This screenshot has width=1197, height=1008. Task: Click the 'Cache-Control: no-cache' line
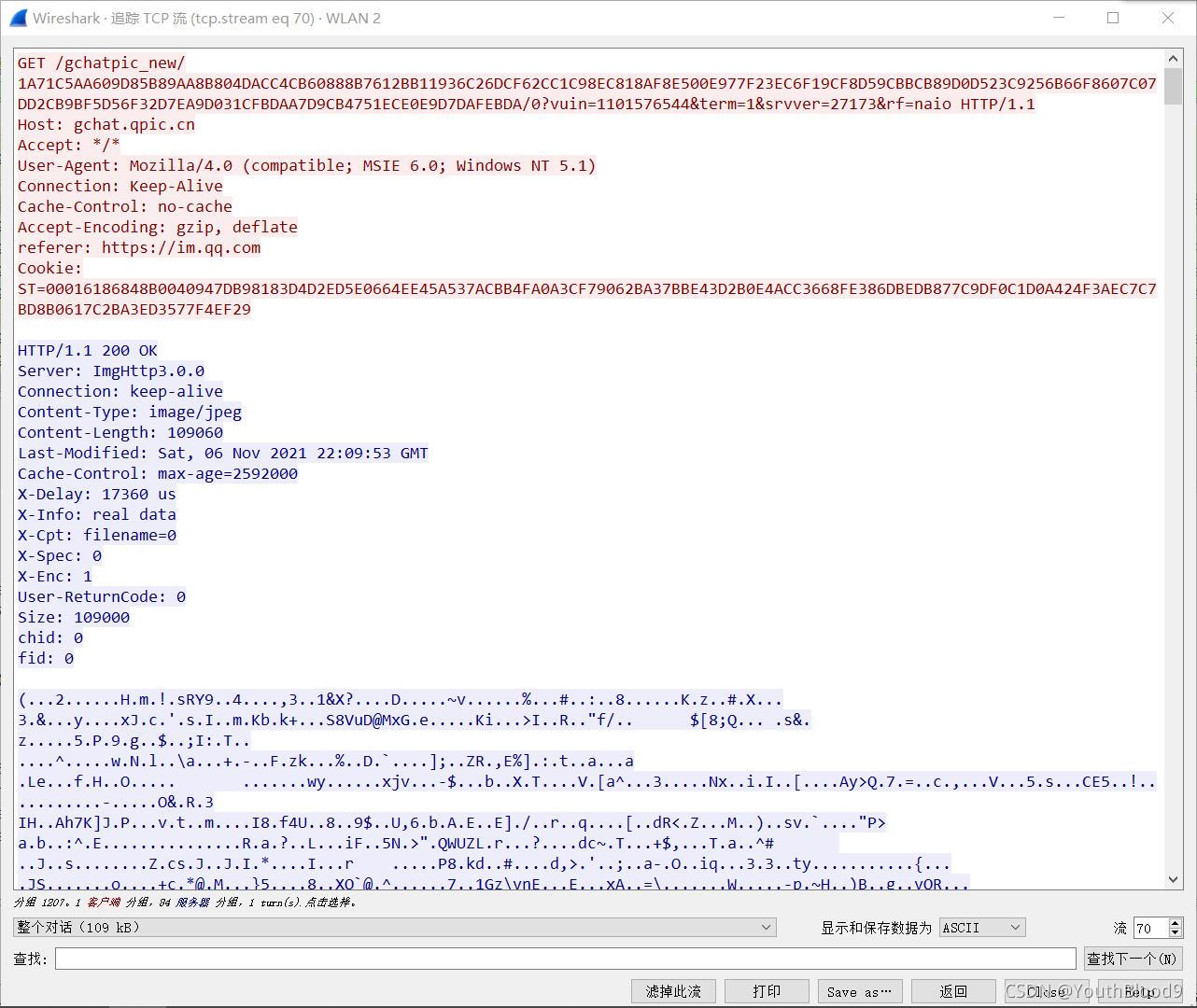click(125, 206)
